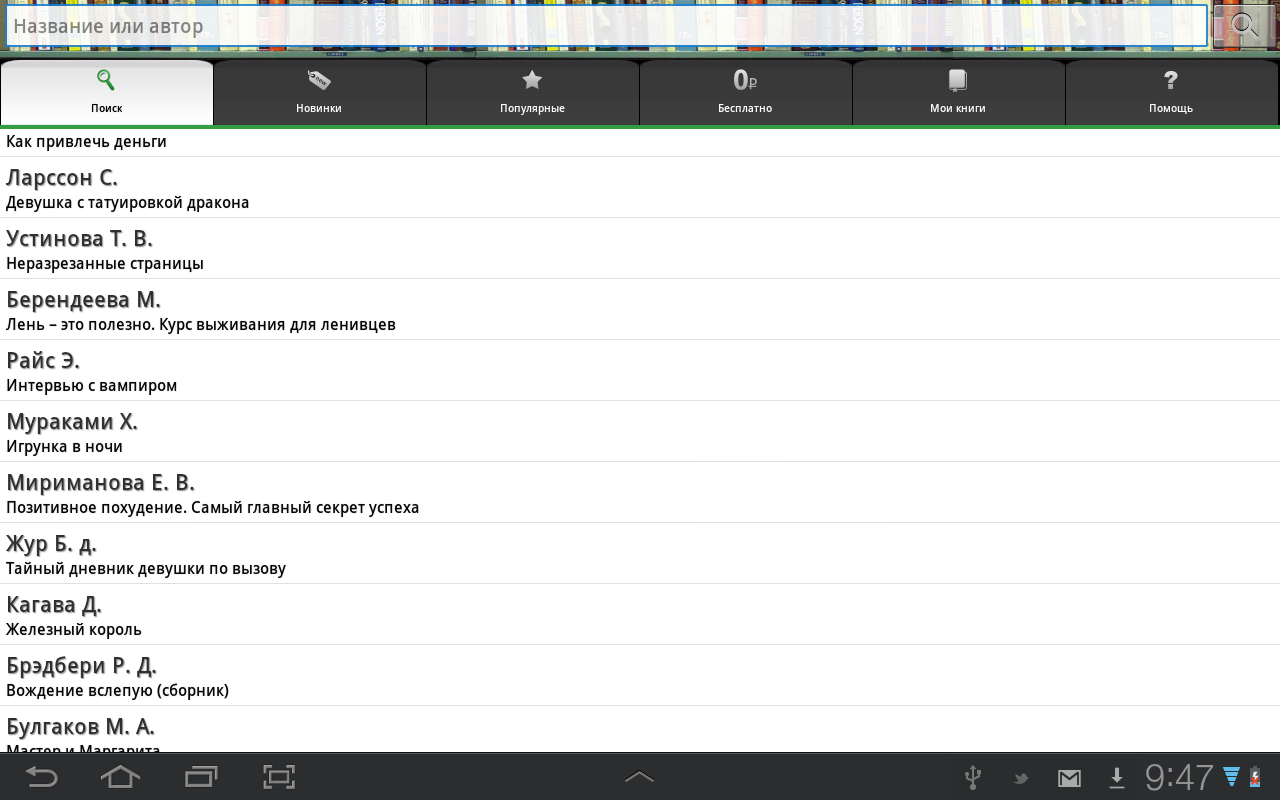Open the Новинки tab
This screenshot has width=1280, height=800.
[x=320, y=93]
